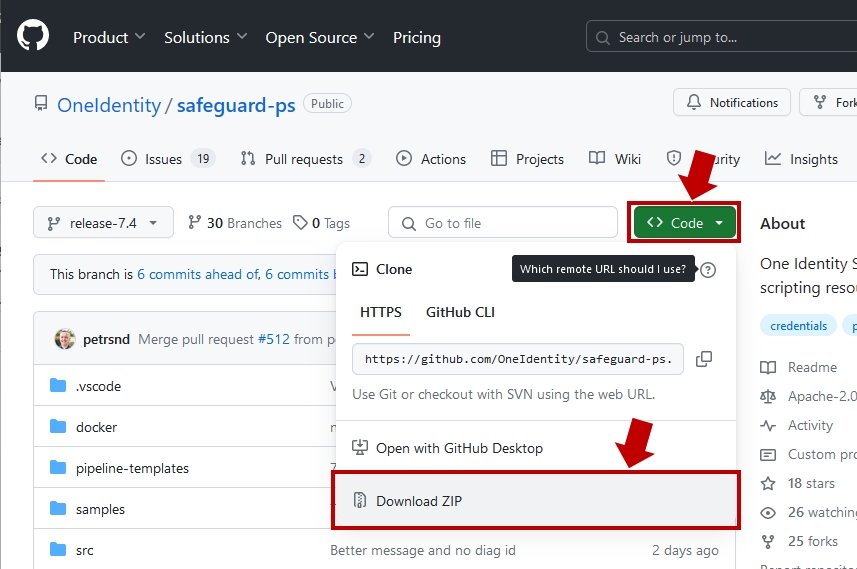The width and height of the screenshot is (857, 569).
Task: Click the Issues count badge 19
Action: pyautogui.click(x=203, y=159)
